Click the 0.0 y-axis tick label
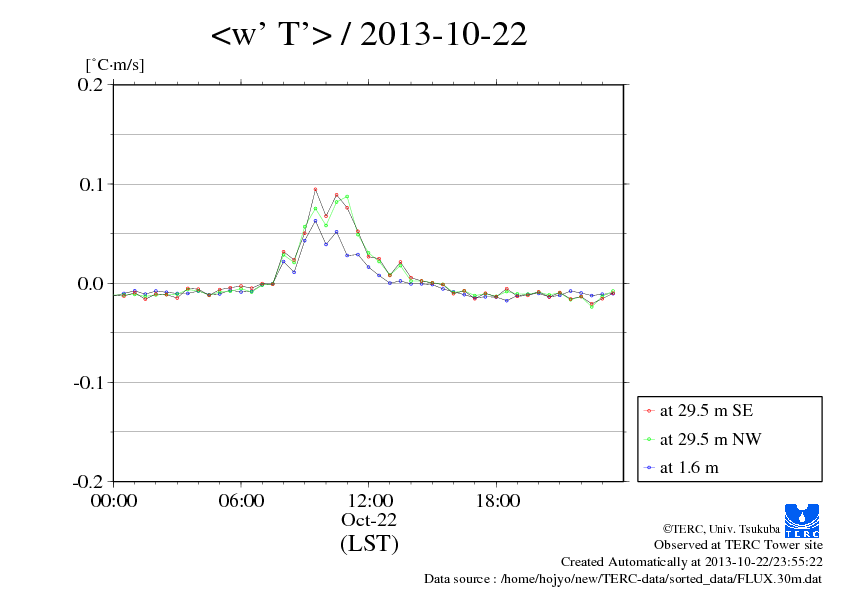 pyautogui.click(x=90, y=284)
